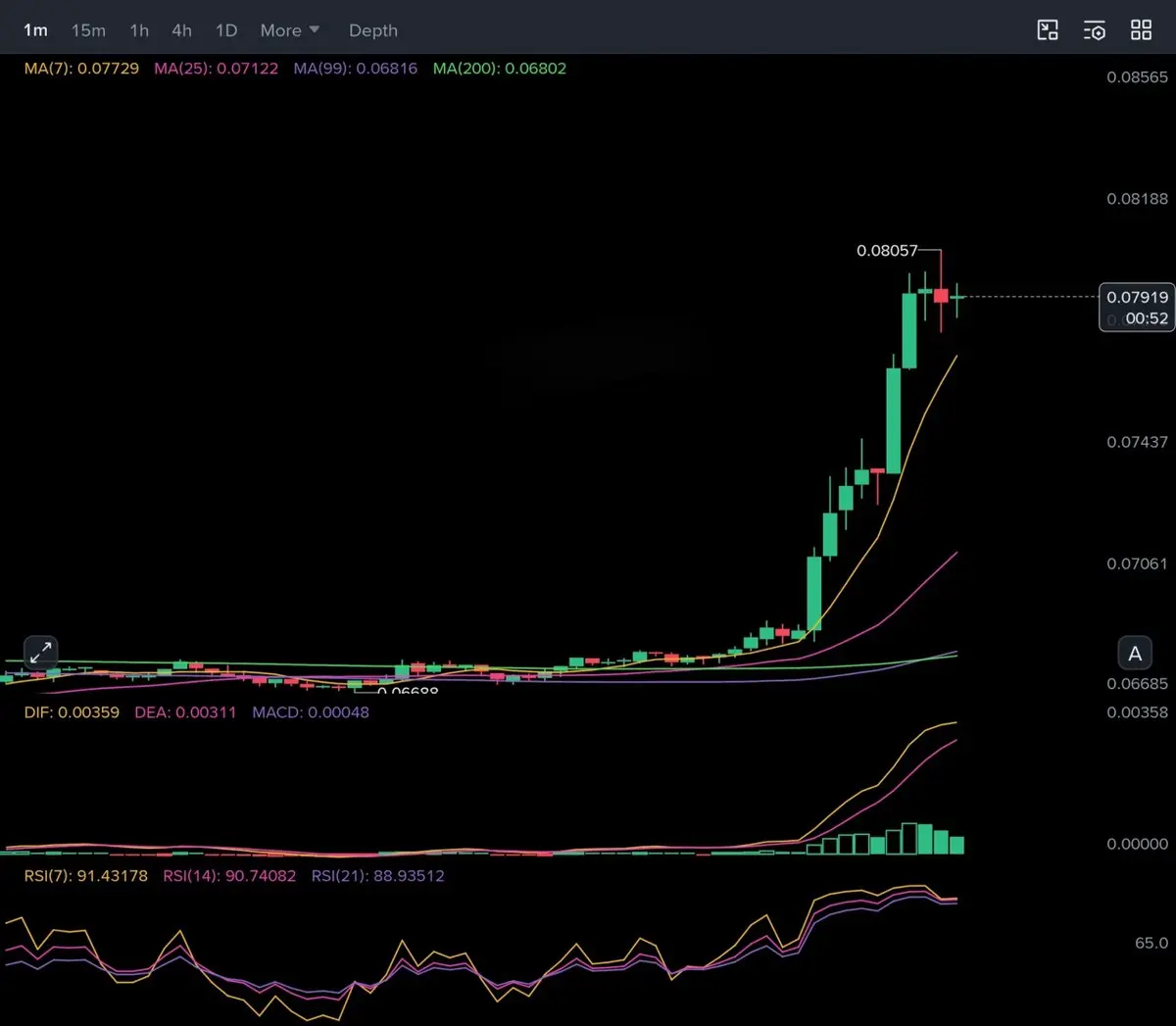Click the countdown timer 00:52
1176x1026 pixels.
(x=1147, y=318)
